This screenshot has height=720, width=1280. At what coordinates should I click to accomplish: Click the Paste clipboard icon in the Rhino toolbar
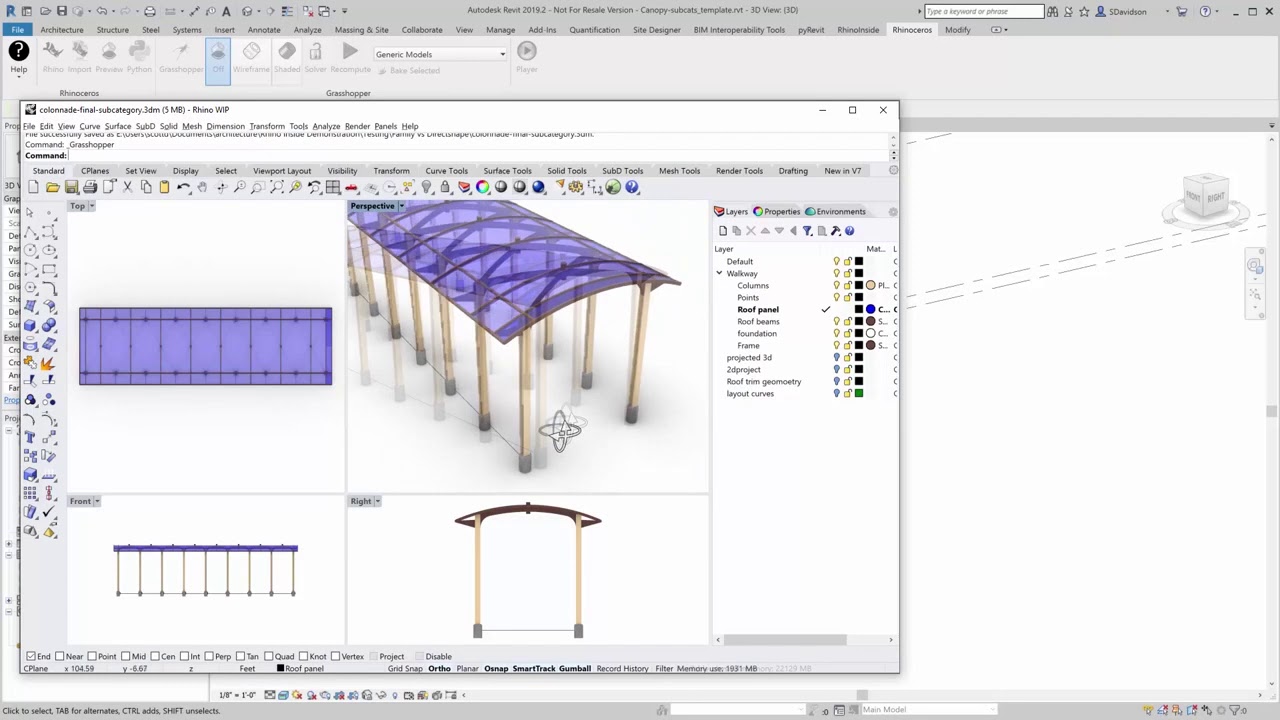(164, 187)
